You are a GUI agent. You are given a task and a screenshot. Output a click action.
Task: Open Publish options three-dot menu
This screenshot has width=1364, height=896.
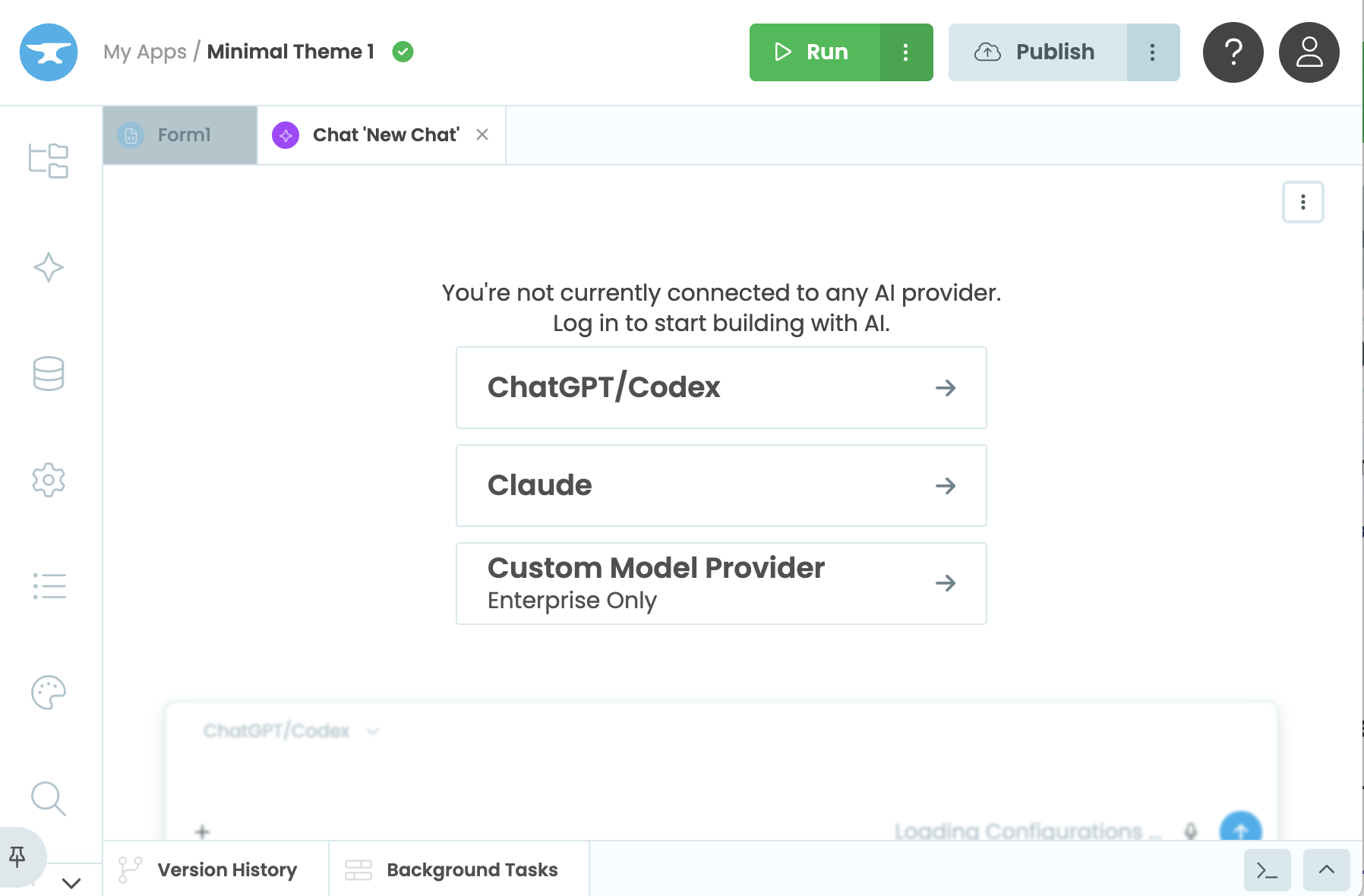[1153, 52]
